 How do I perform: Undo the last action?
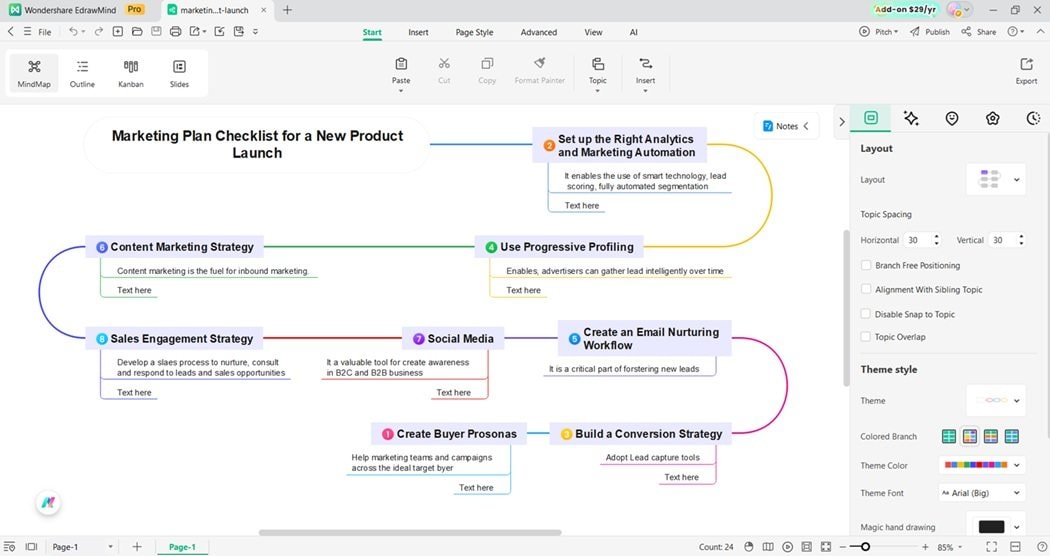click(73, 31)
